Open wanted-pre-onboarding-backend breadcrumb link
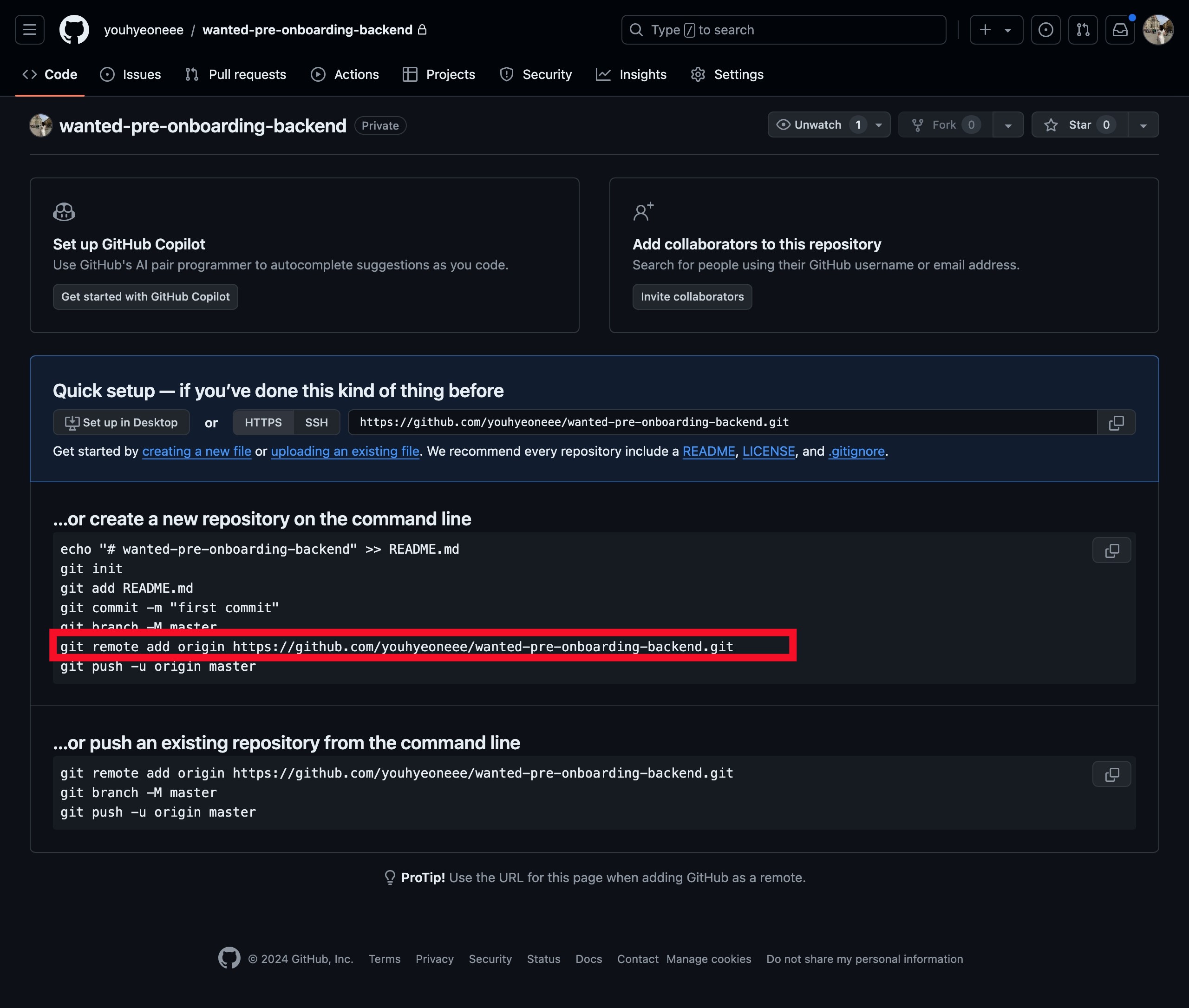The height and width of the screenshot is (1008, 1189). pyautogui.click(x=307, y=30)
